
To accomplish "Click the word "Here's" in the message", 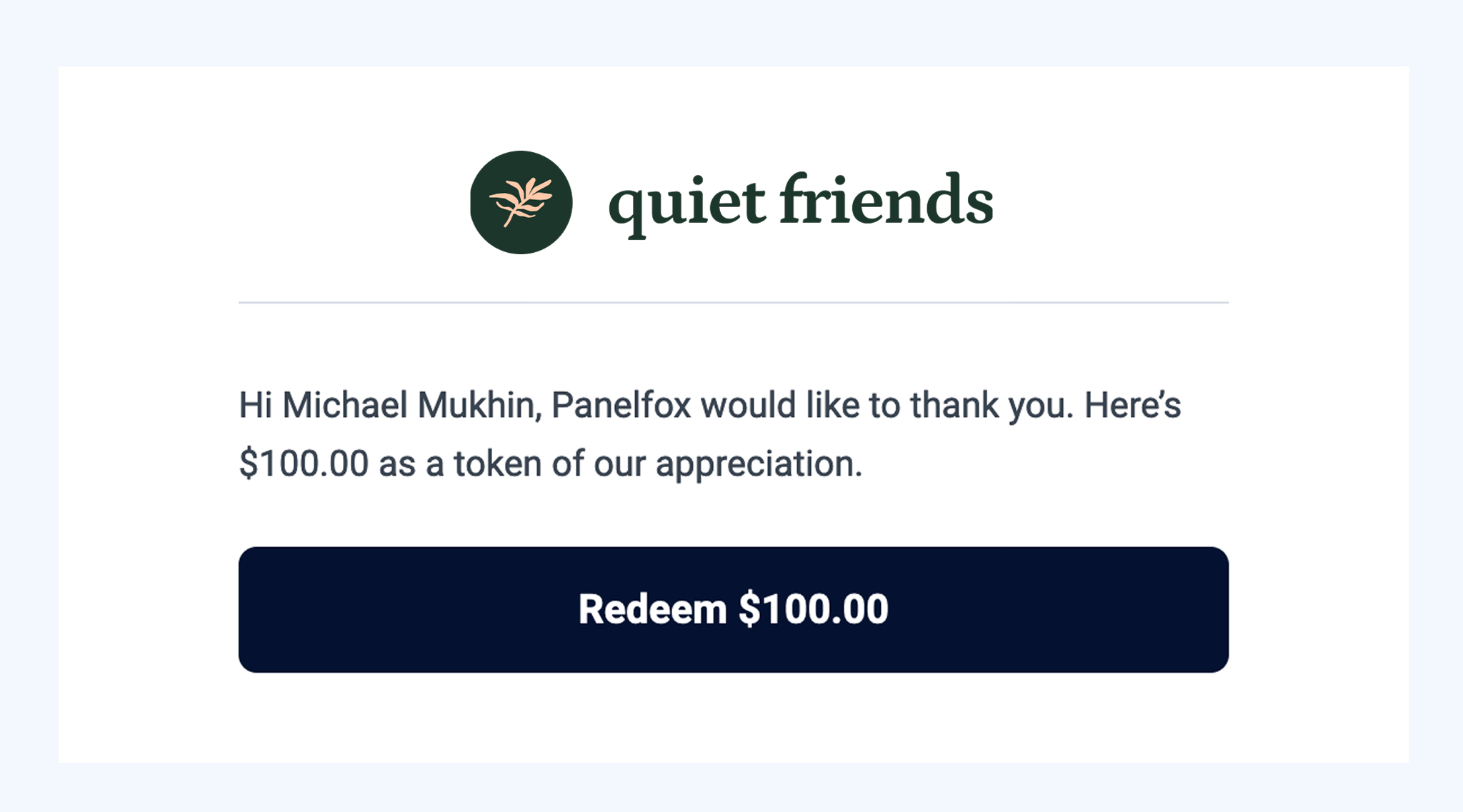I will pyautogui.click(x=1132, y=406).
